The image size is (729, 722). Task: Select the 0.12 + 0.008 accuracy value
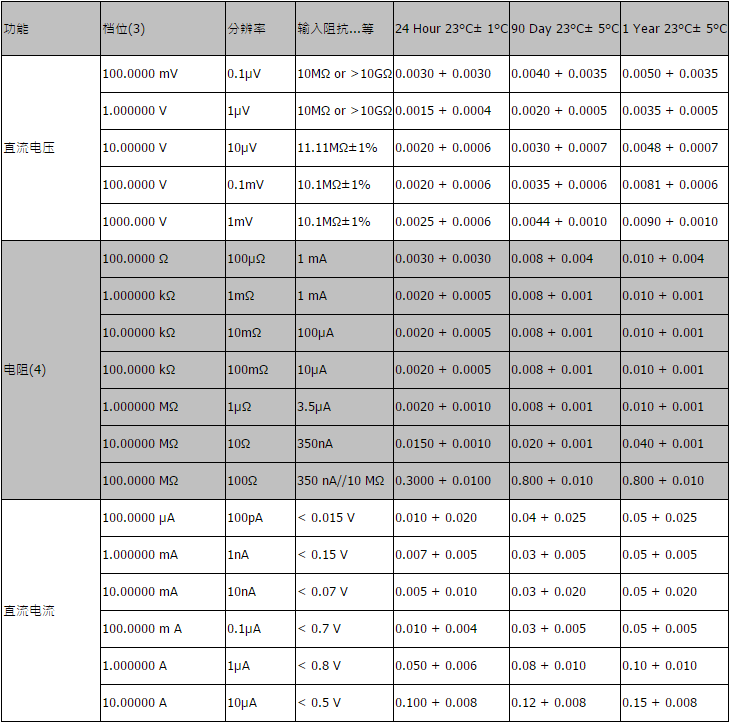pyautogui.click(x=549, y=703)
